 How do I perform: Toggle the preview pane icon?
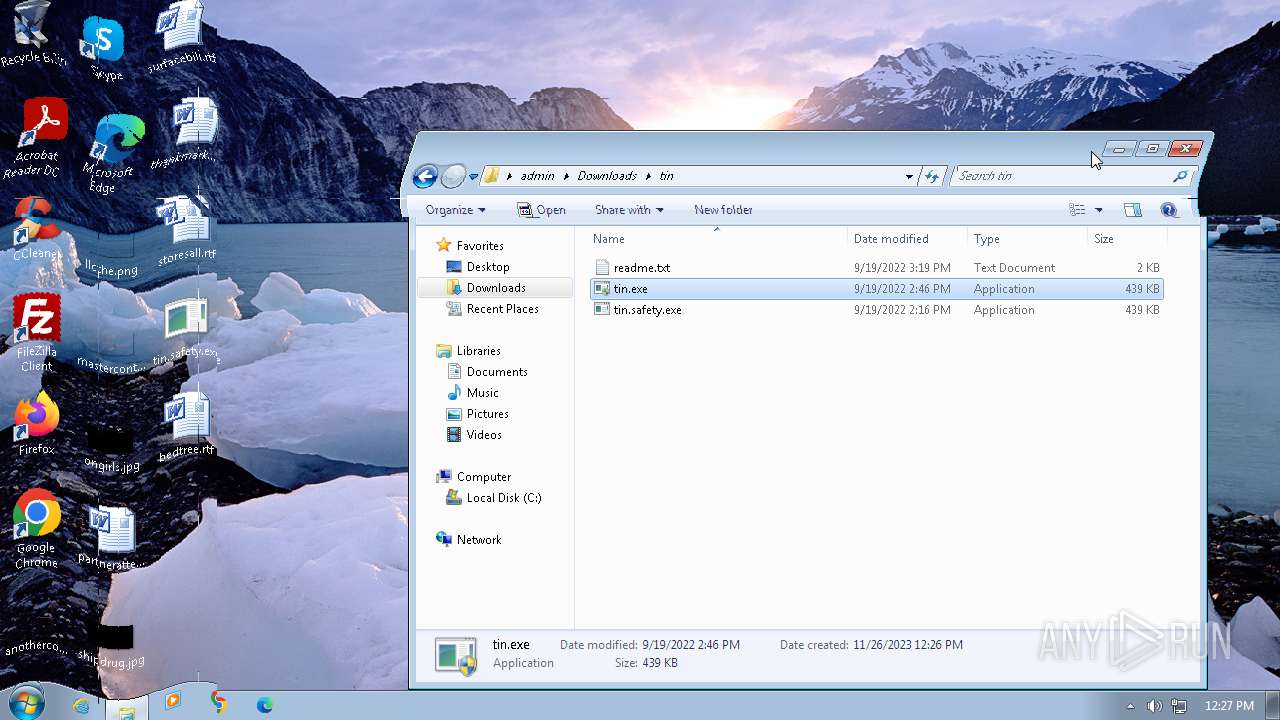pyautogui.click(x=1133, y=210)
